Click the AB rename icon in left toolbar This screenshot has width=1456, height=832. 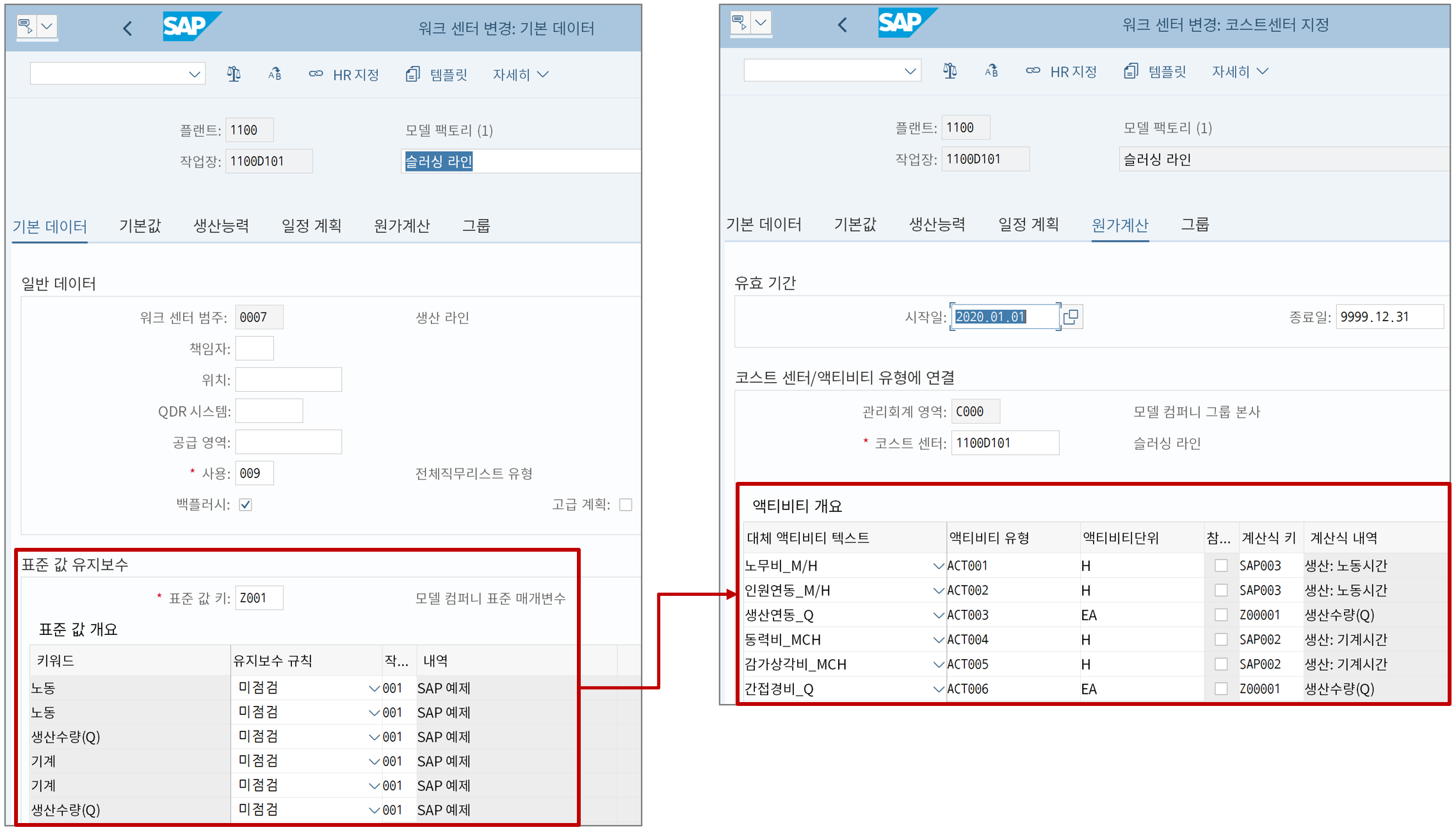[x=275, y=74]
